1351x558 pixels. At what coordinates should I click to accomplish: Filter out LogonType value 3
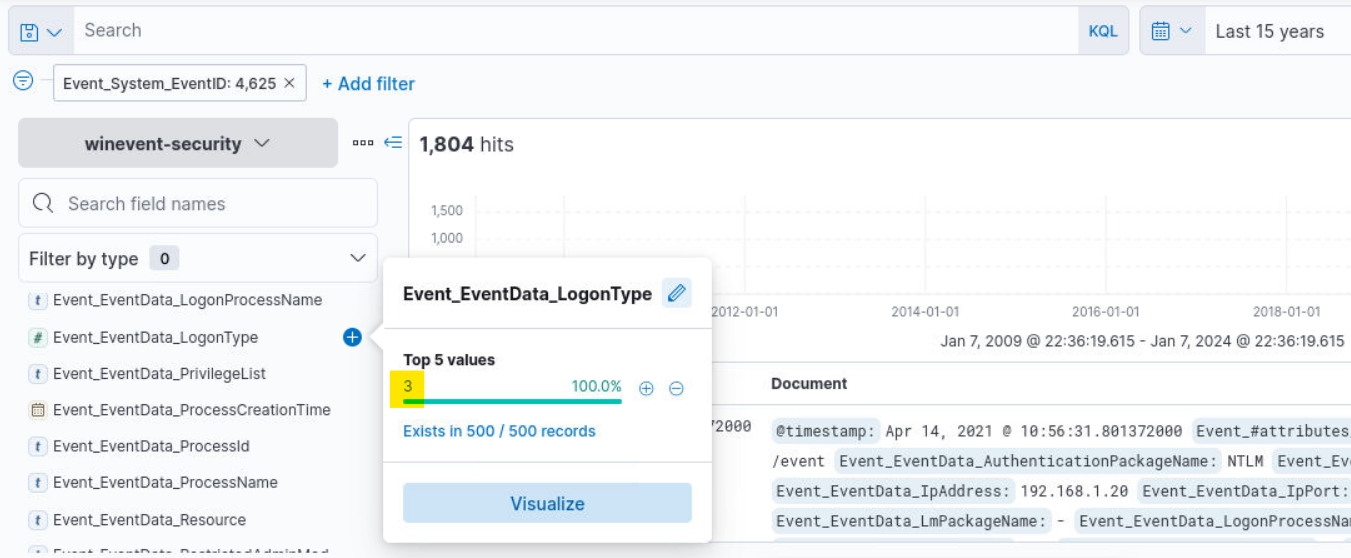point(676,388)
